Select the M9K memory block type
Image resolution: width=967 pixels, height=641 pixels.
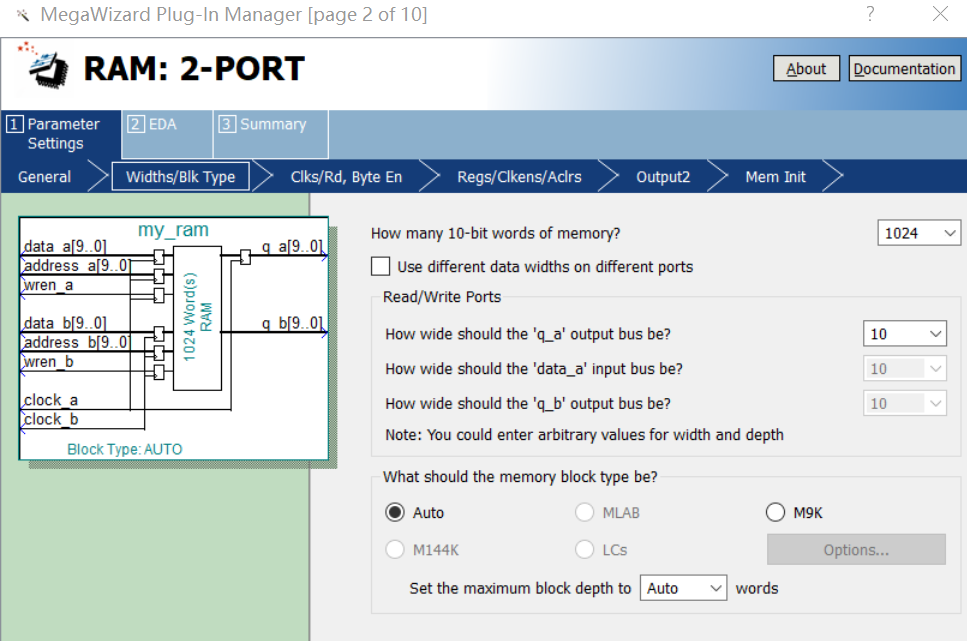coord(775,513)
